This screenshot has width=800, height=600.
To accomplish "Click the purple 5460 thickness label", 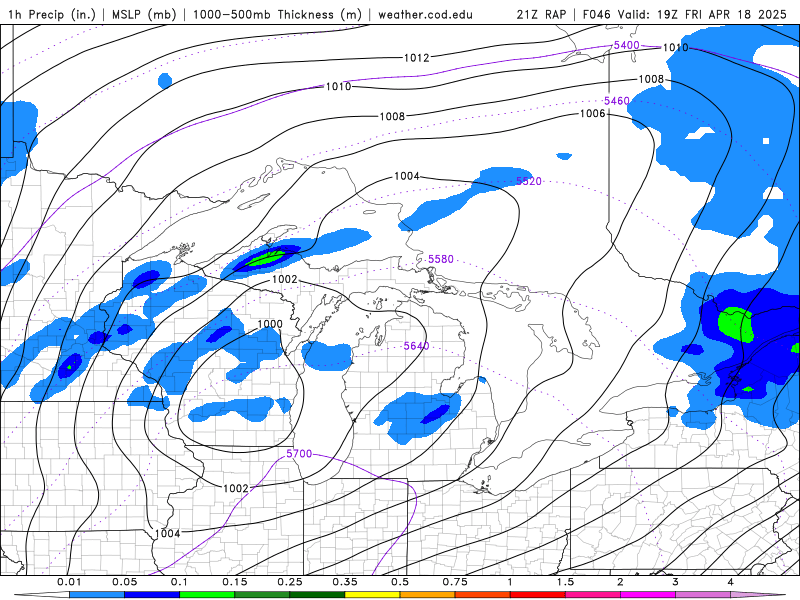I will [616, 101].
